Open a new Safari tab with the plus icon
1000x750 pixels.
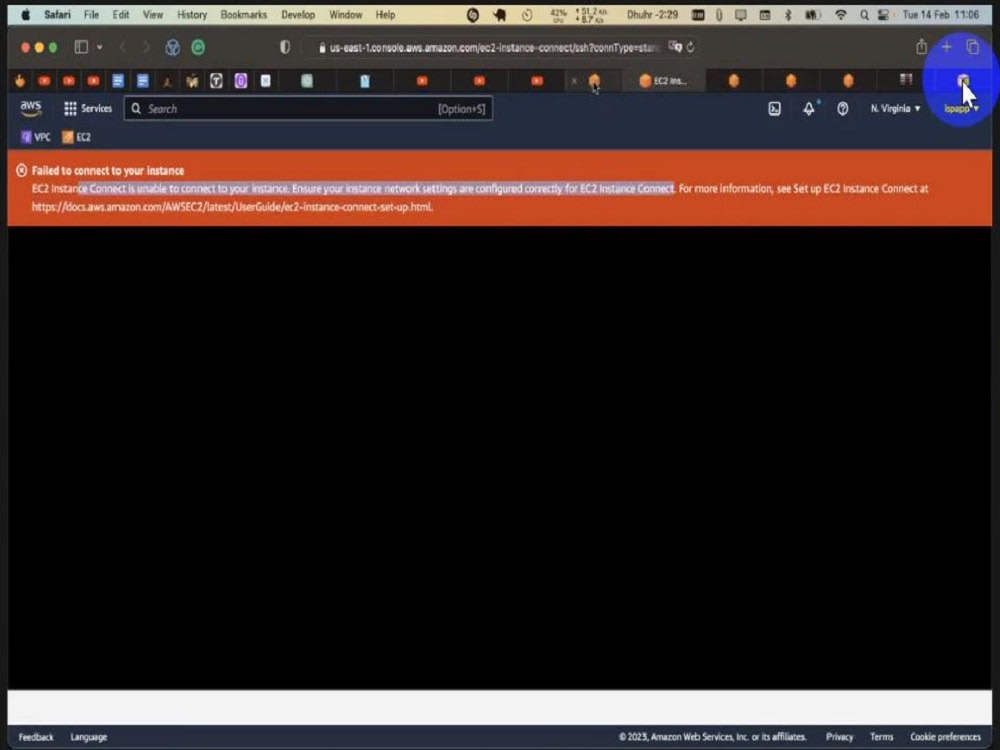(x=946, y=46)
